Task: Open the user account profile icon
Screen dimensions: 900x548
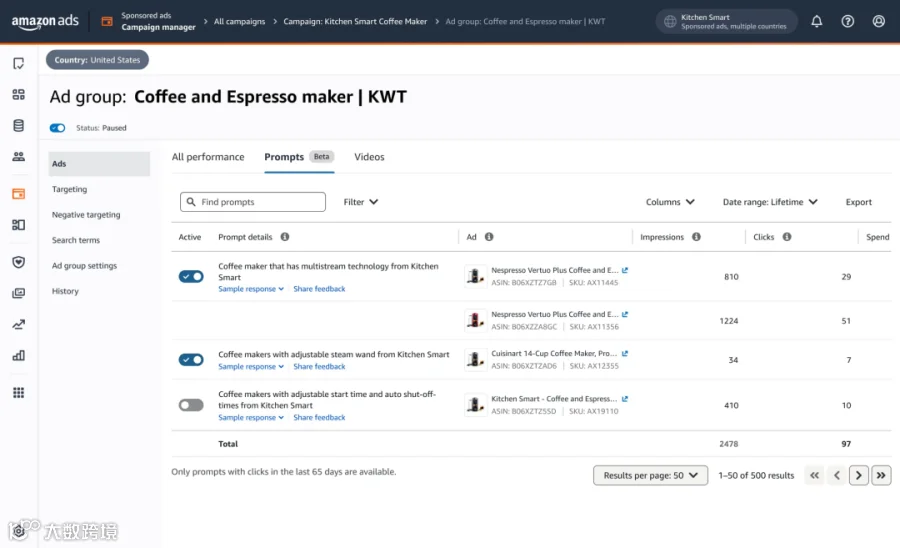Action: pyautogui.click(x=878, y=21)
